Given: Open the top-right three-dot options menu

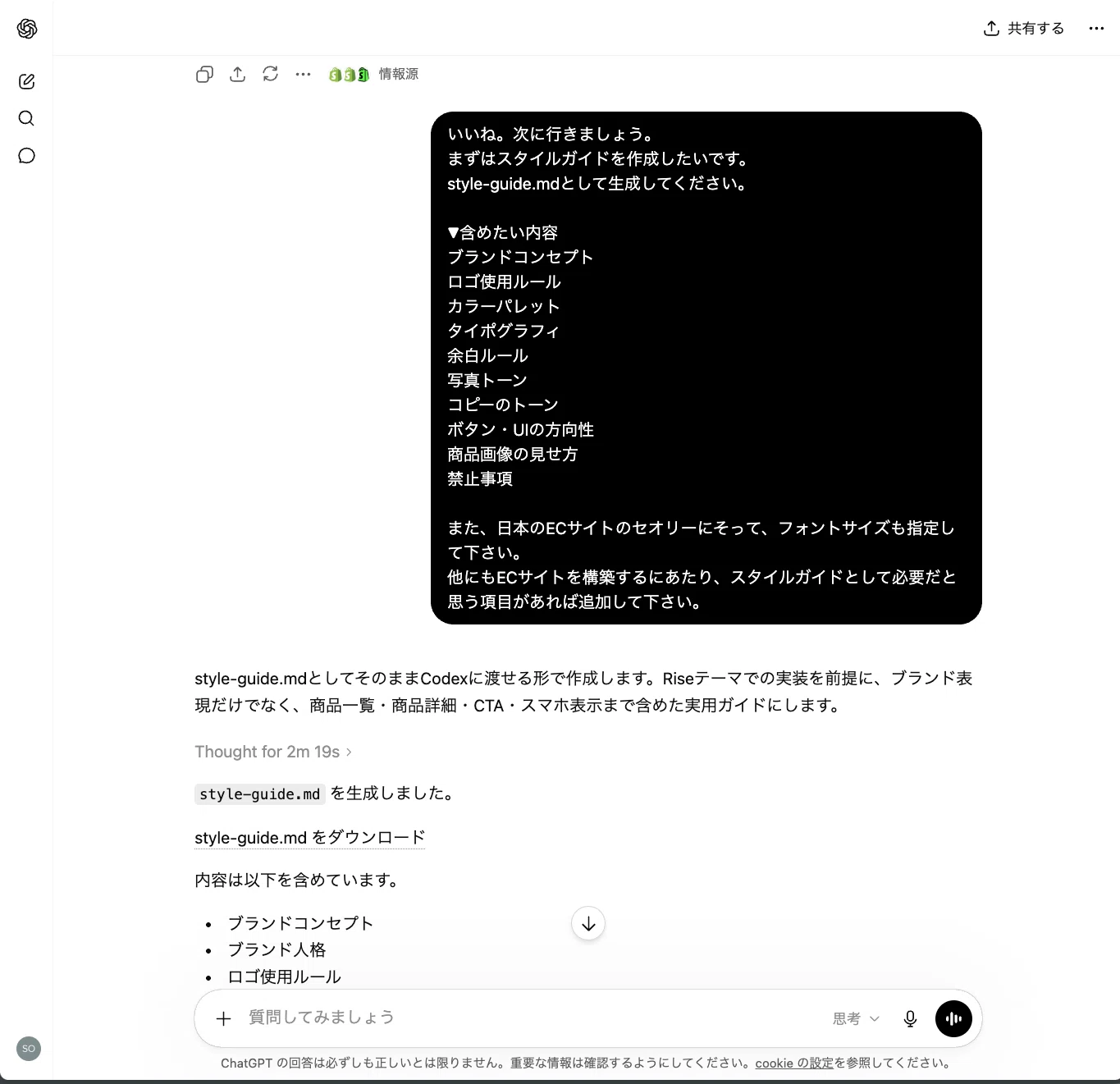Looking at the screenshot, I should [x=1096, y=29].
